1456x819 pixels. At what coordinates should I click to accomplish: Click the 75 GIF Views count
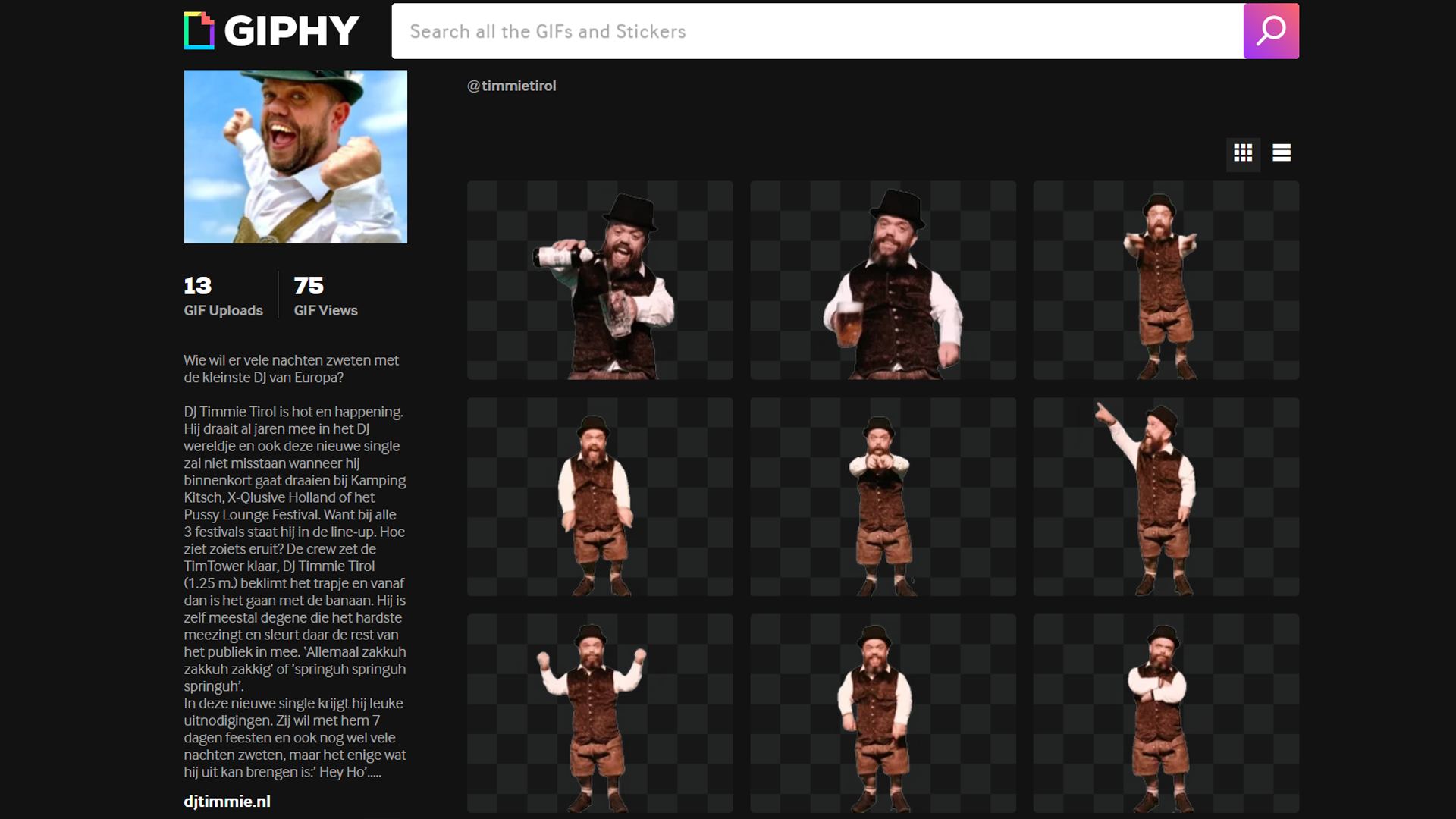(325, 296)
